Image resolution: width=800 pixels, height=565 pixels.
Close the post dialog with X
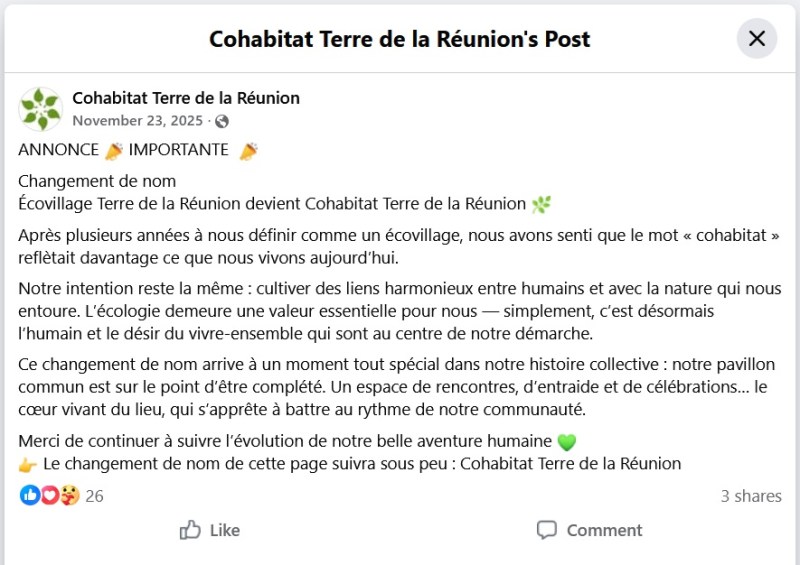(x=757, y=39)
